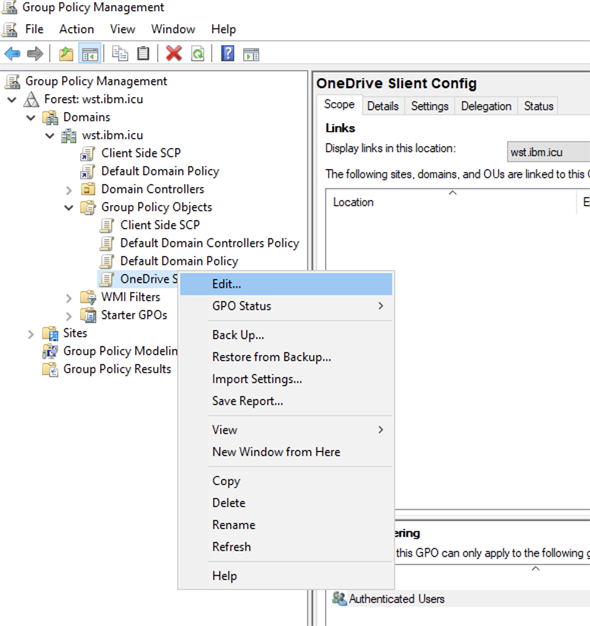590x626 pixels.
Task: Collapse the Forest: wst.ibm.icu node
Action: click(12, 99)
